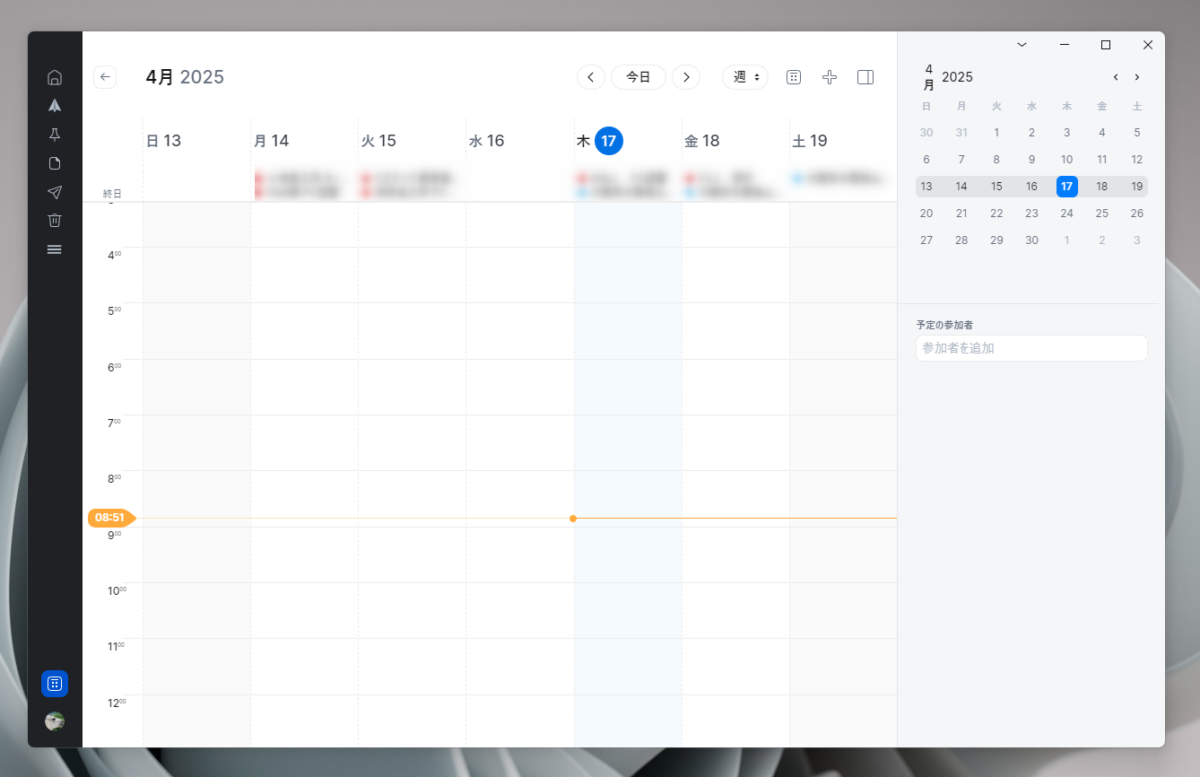The image size is (1200, 777).
Task: Select the highlighted calendar icon in sidebar
Action: click(x=55, y=683)
